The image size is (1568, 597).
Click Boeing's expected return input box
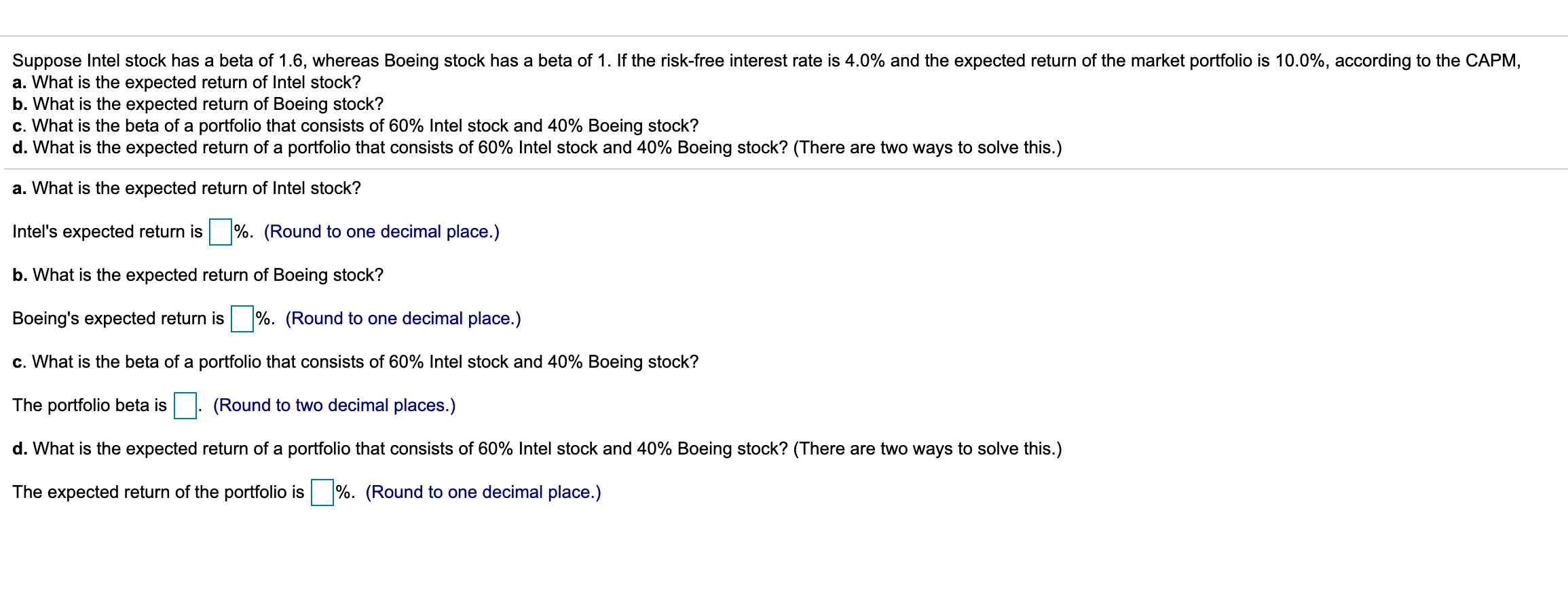(x=241, y=318)
